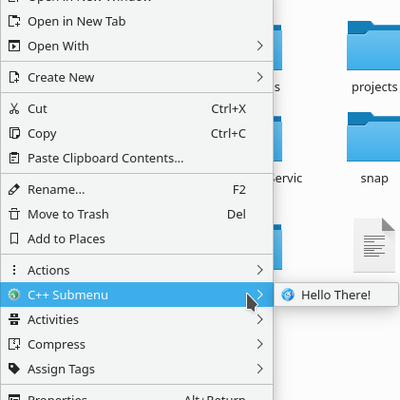Screen dimensions: 400x400
Task: Expand the Assign Tags submenu chevron
Action: pos(260,368)
